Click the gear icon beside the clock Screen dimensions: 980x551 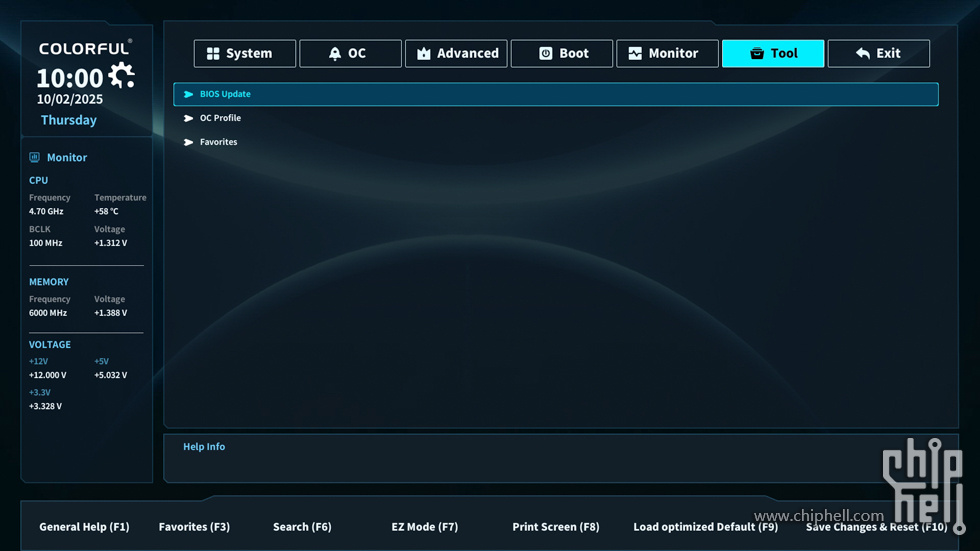(122, 75)
